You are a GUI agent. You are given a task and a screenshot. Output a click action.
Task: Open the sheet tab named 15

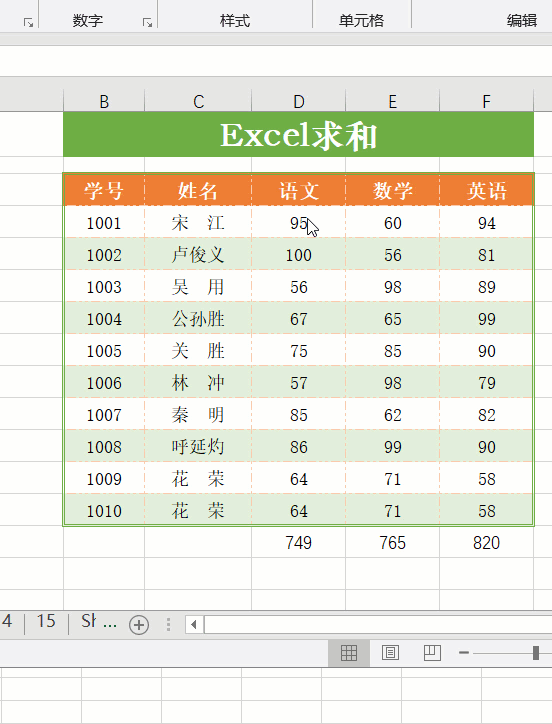(x=46, y=621)
